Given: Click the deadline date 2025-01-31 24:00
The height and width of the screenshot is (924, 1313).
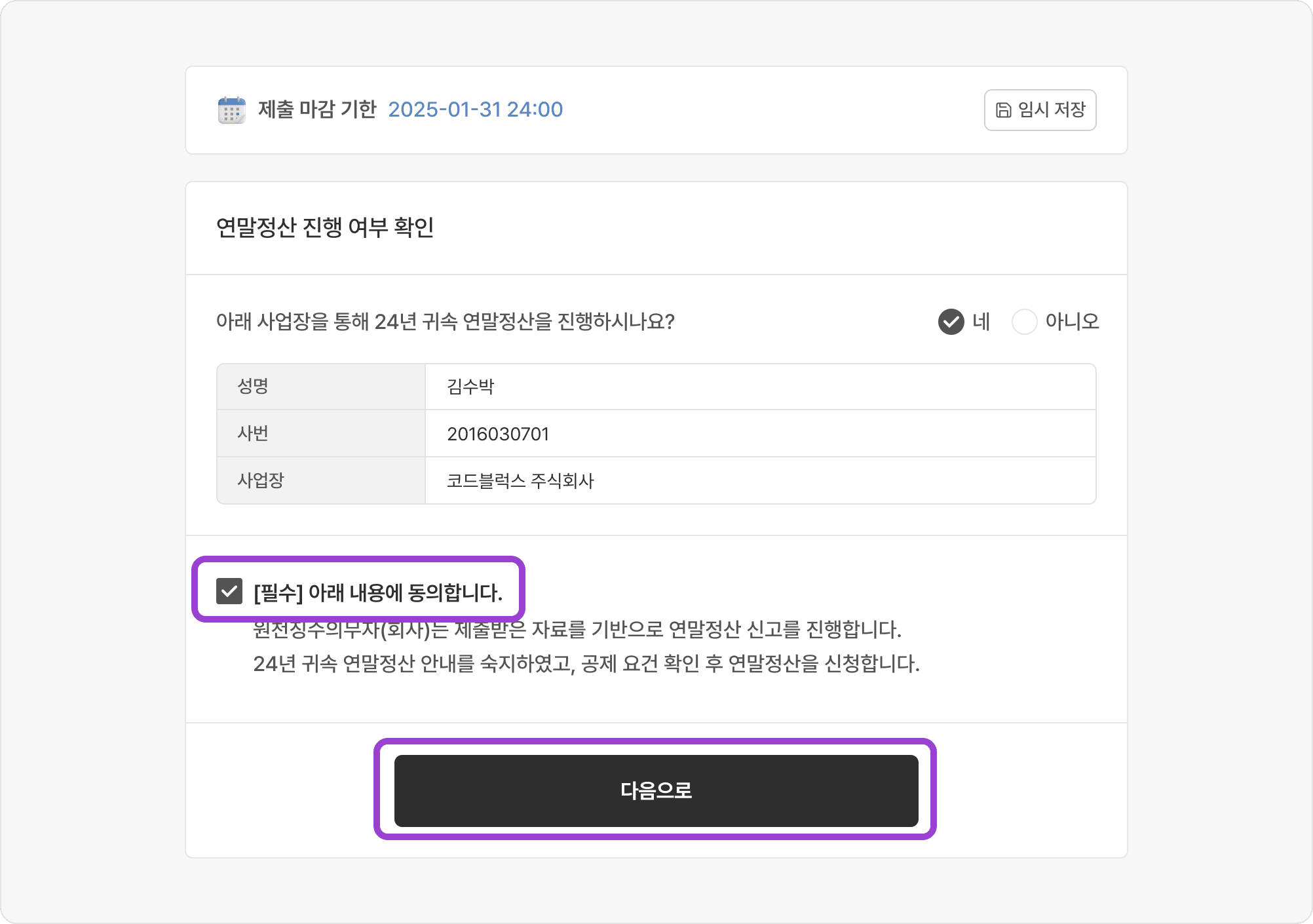Looking at the screenshot, I should pyautogui.click(x=476, y=109).
